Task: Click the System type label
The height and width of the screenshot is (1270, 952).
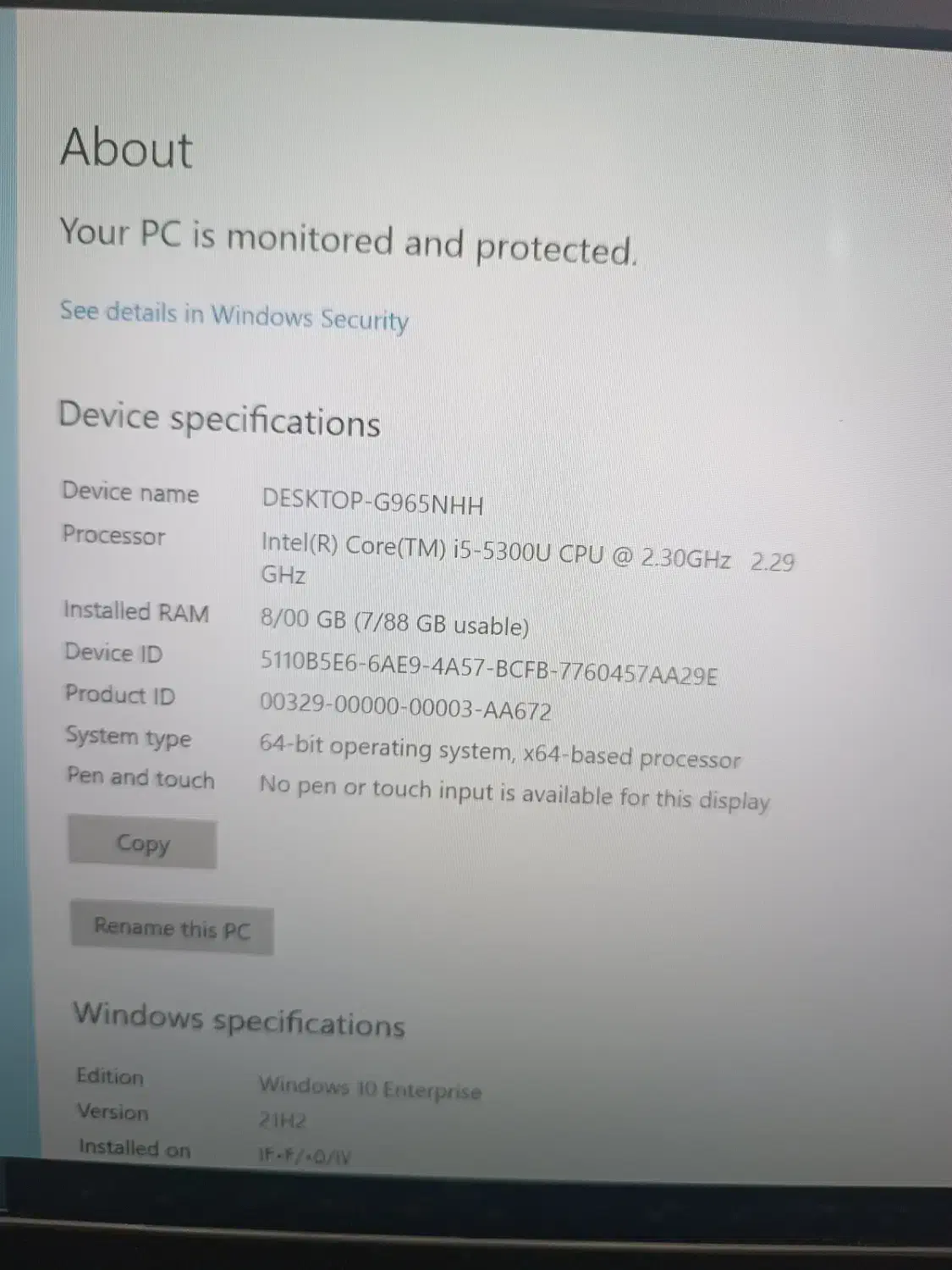Action: [129, 736]
